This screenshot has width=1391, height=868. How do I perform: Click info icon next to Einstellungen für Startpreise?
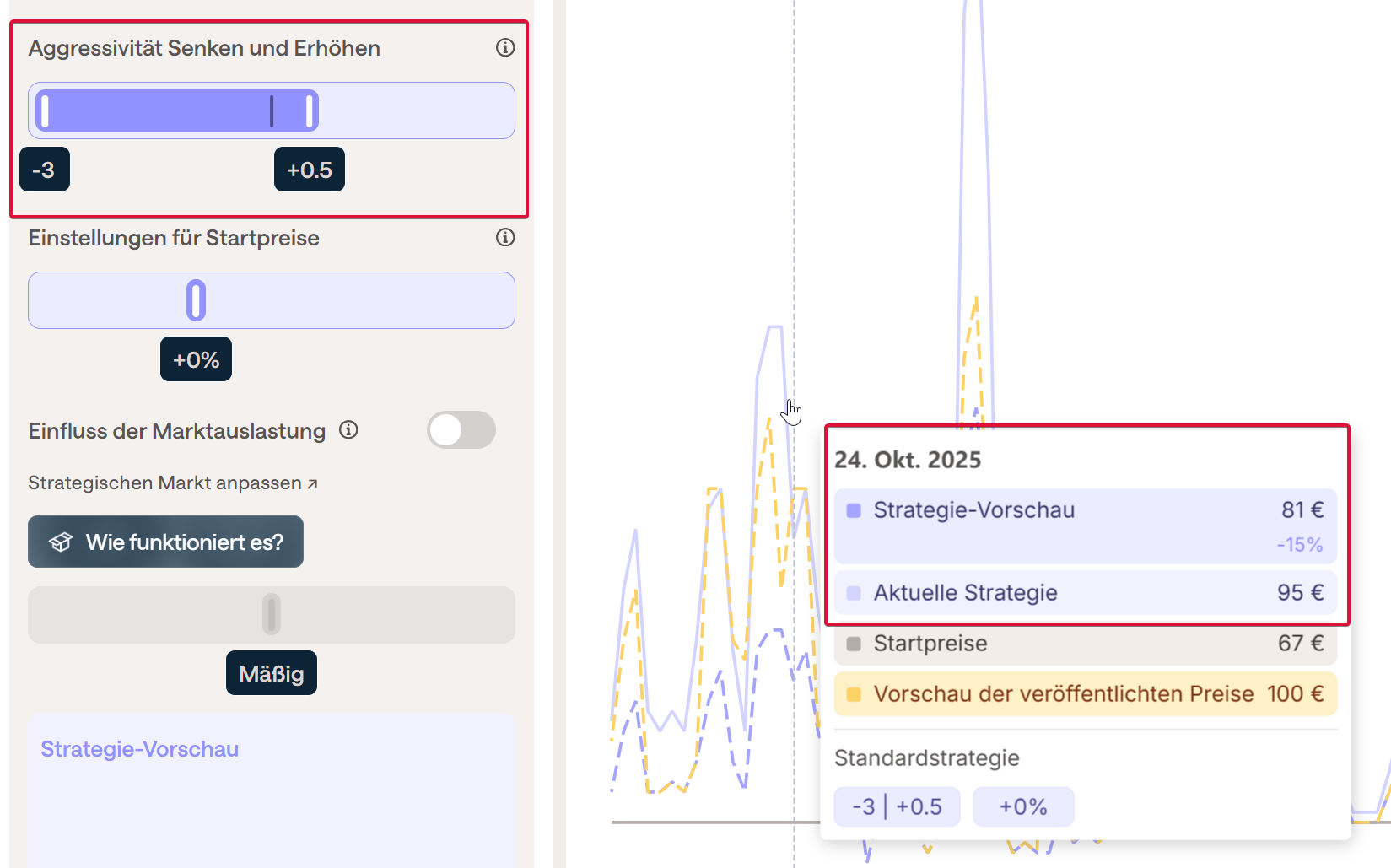505,238
